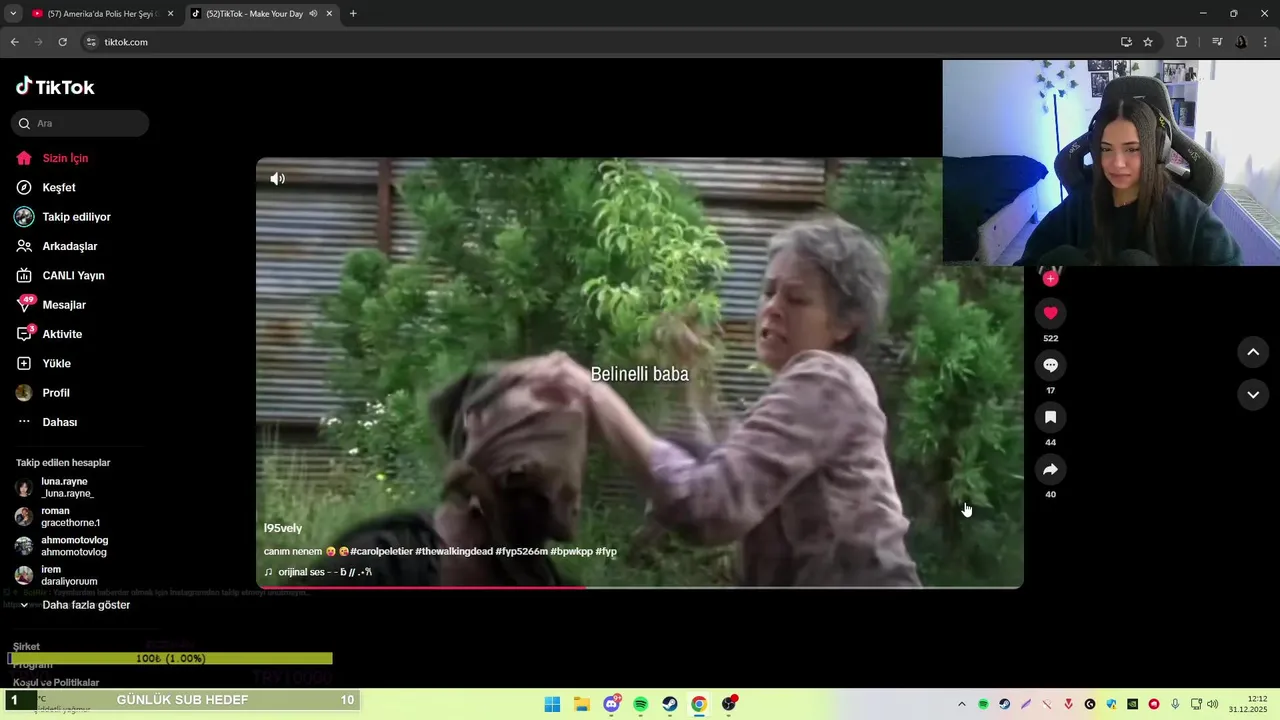Click the #thewalkingdead hashtag
The height and width of the screenshot is (720, 1280).
pos(454,551)
